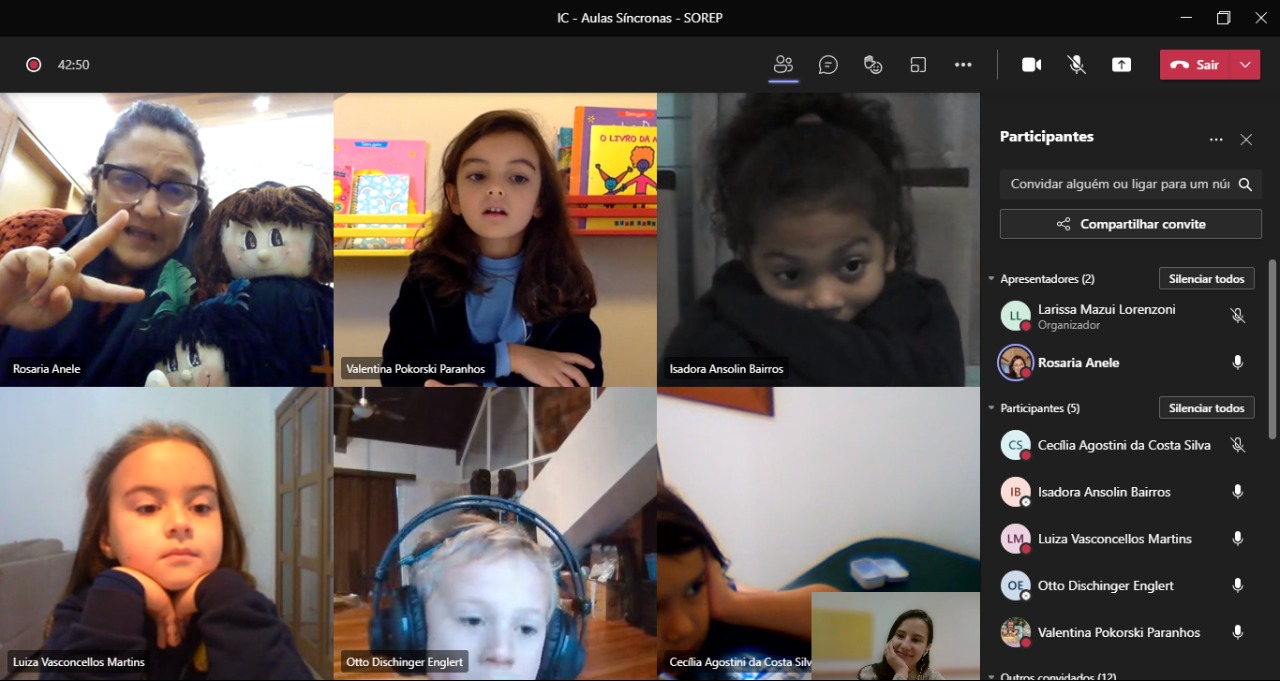Click Larissa Mazui Lorenzoni's muted microphone icon
This screenshot has height=681, width=1280.
tap(1238, 316)
